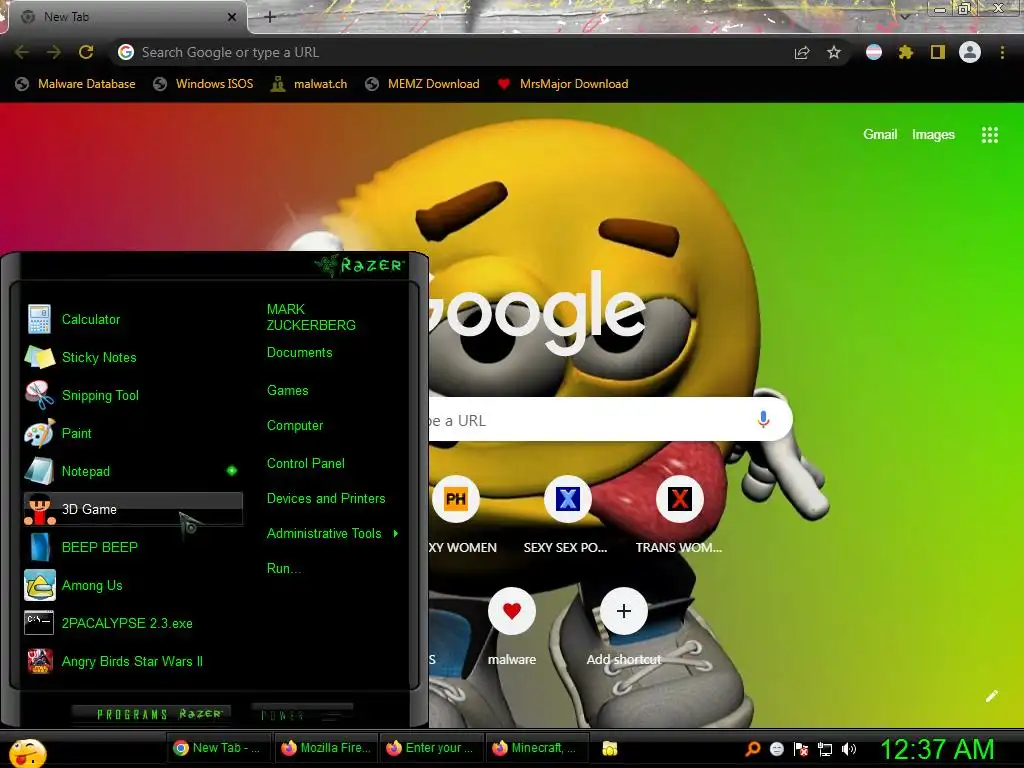Switch to Mozilla Firefox taskbar window
1024x768 pixels.
point(325,748)
